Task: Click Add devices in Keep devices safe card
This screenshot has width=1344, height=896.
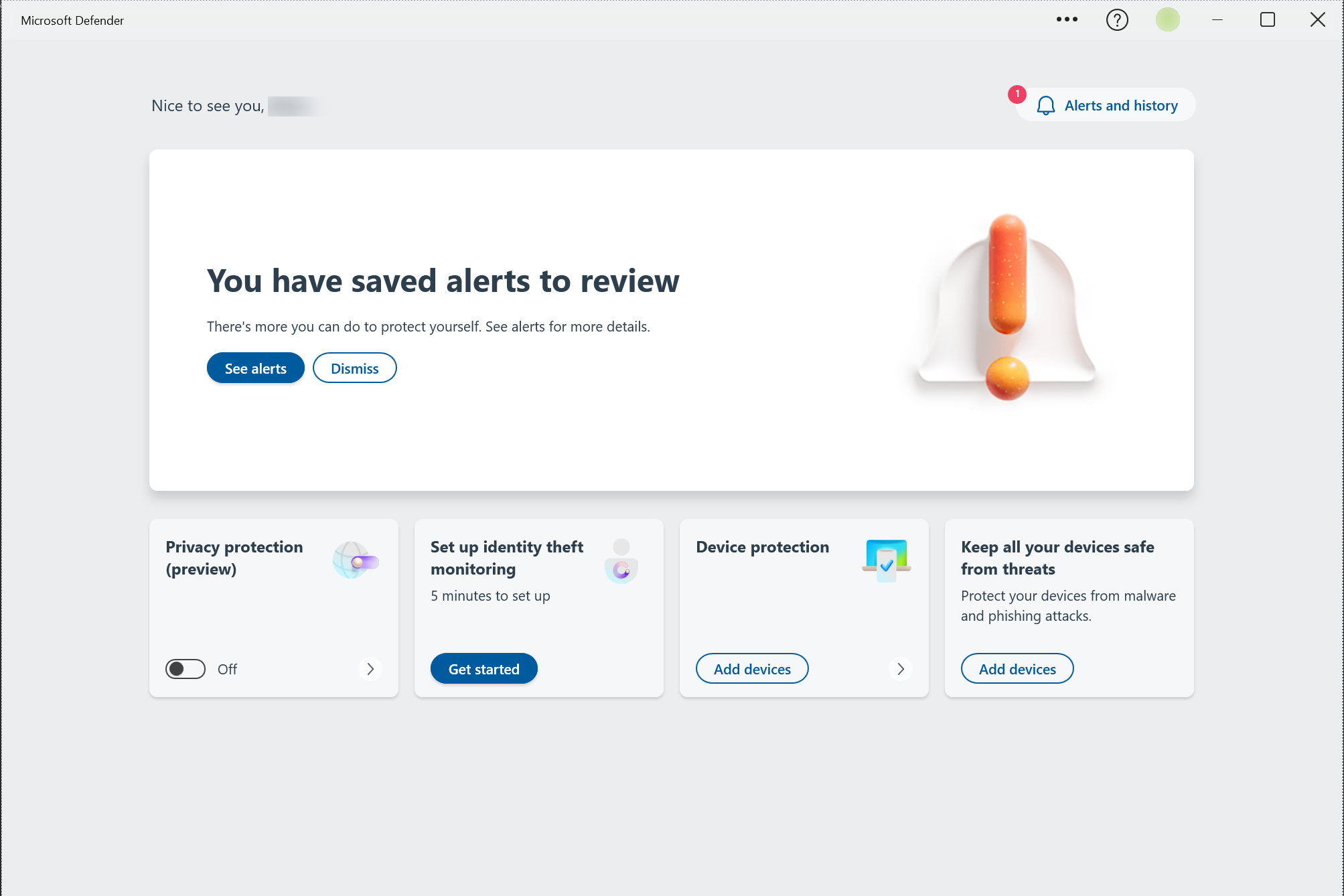Action: [x=1017, y=669]
